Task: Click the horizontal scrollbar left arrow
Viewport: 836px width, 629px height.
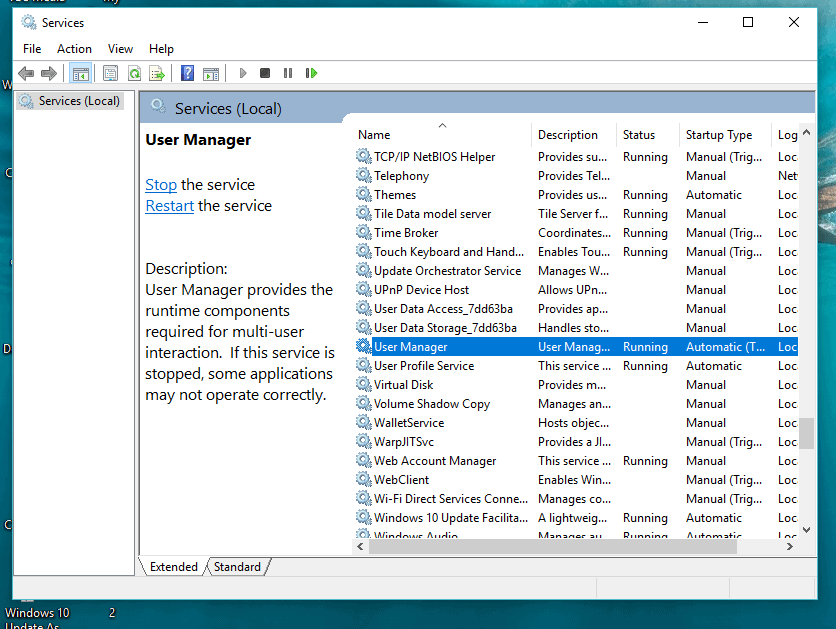Action: click(360, 546)
